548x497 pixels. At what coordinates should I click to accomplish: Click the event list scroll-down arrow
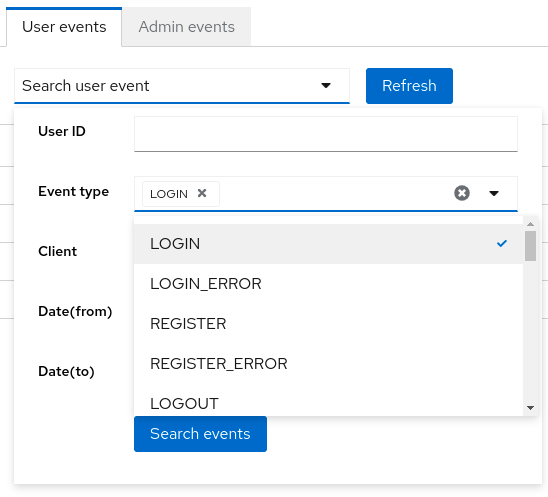[530, 408]
